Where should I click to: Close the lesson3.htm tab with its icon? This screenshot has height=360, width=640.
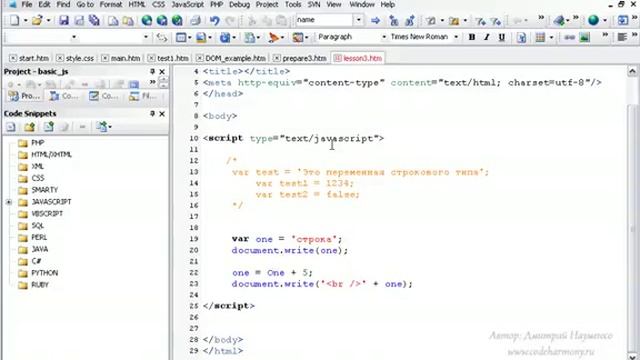pyautogui.click(x=338, y=58)
